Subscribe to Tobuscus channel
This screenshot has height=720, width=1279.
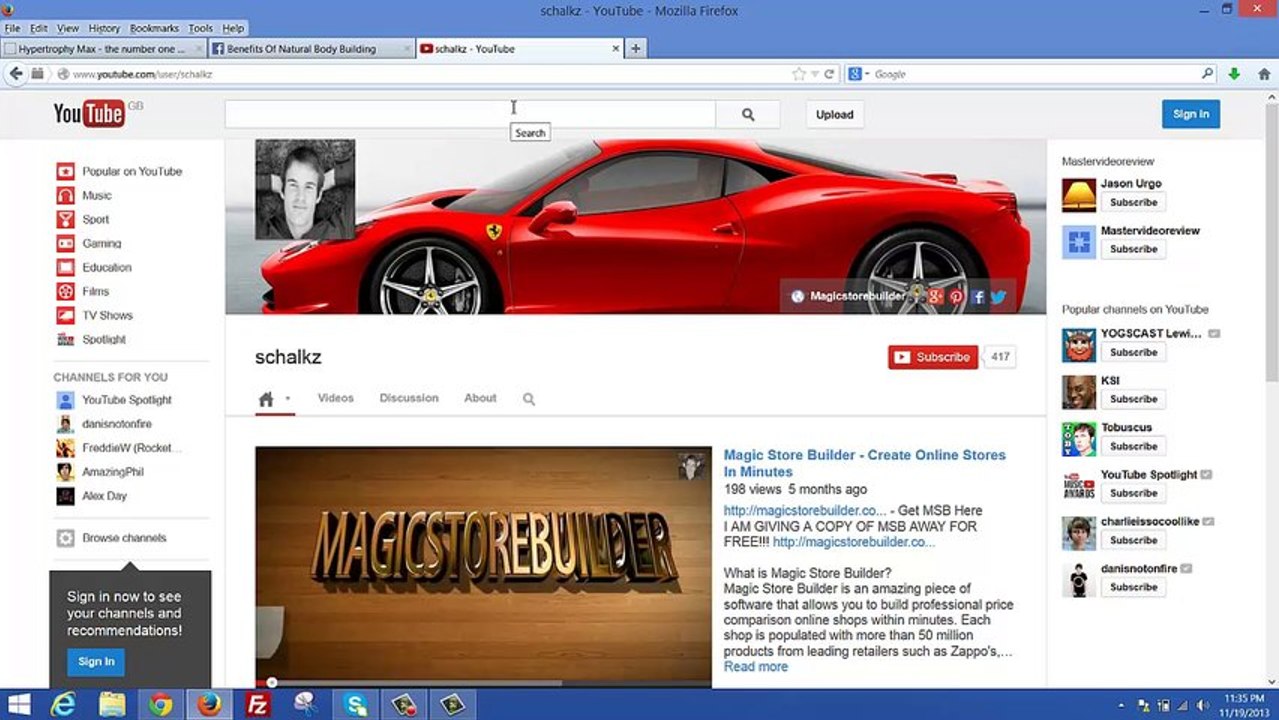point(1133,446)
